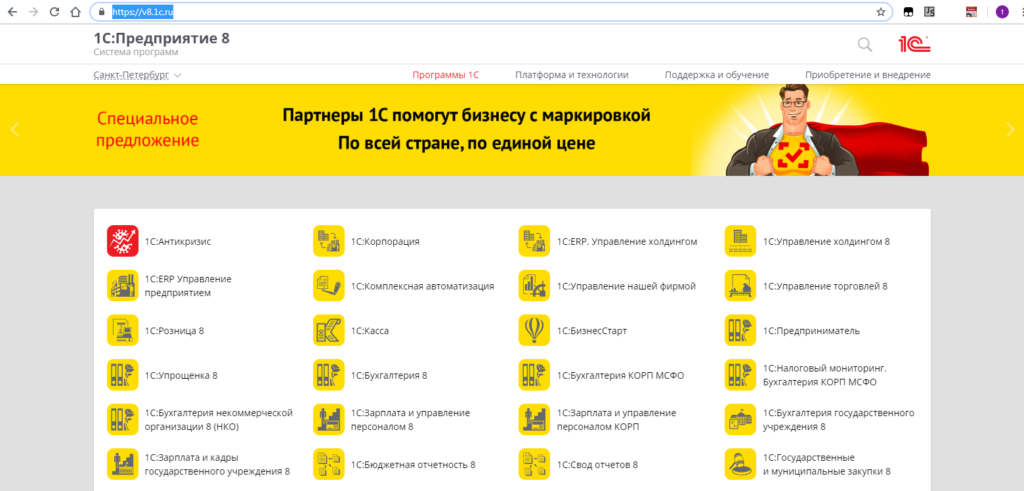The width and height of the screenshot is (1024, 491).
Task: Go back in browser history
Action: pos(12,12)
